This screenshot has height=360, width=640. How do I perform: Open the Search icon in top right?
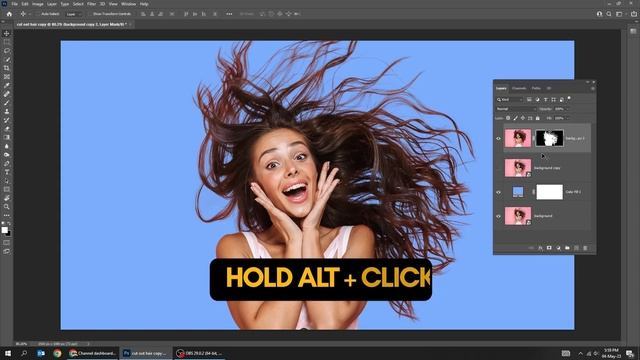(609, 14)
